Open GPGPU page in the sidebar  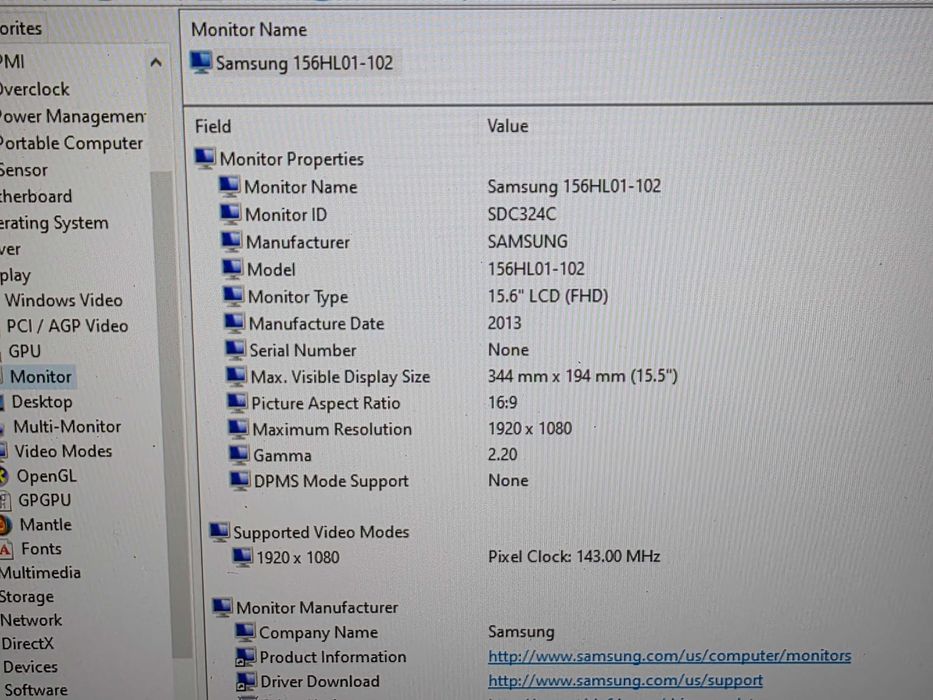point(44,500)
